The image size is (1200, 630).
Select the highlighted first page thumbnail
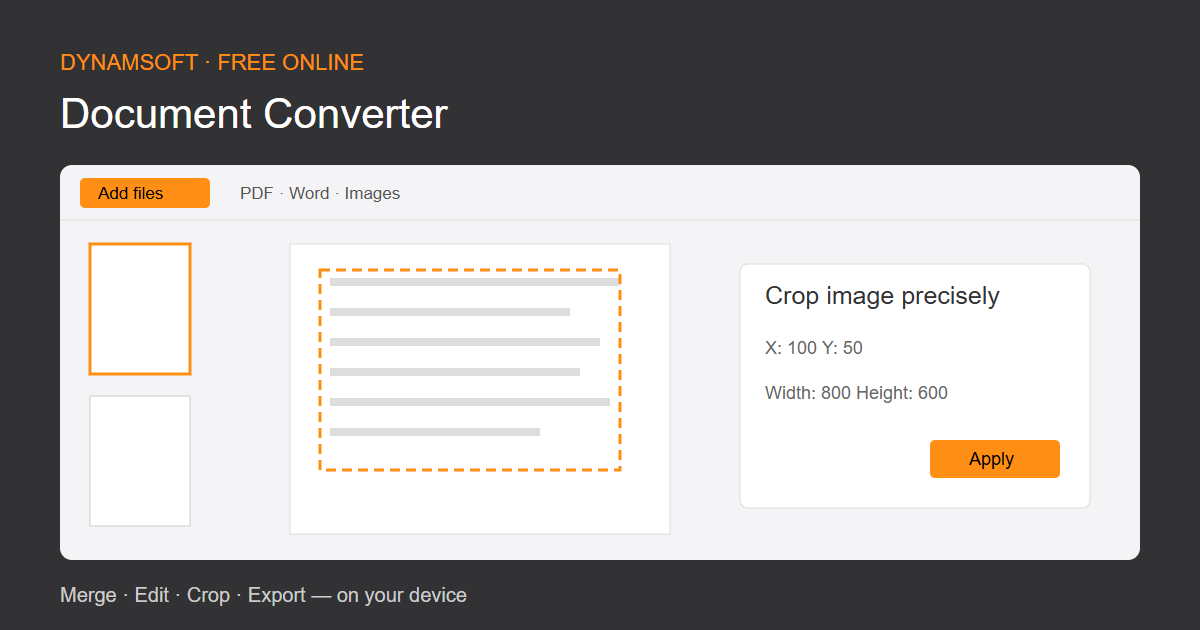pyautogui.click(x=140, y=309)
